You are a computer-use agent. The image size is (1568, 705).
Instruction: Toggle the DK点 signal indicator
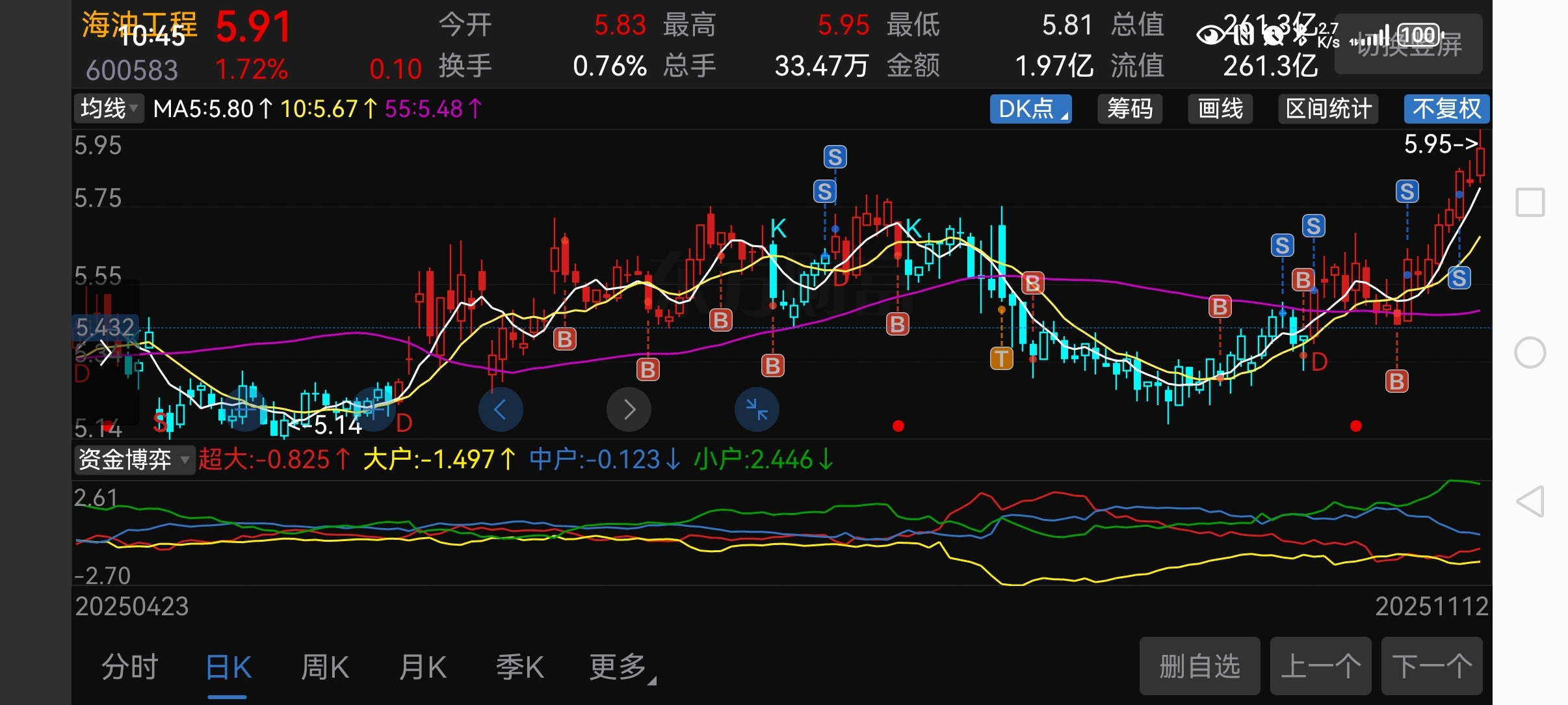click(x=1030, y=109)
